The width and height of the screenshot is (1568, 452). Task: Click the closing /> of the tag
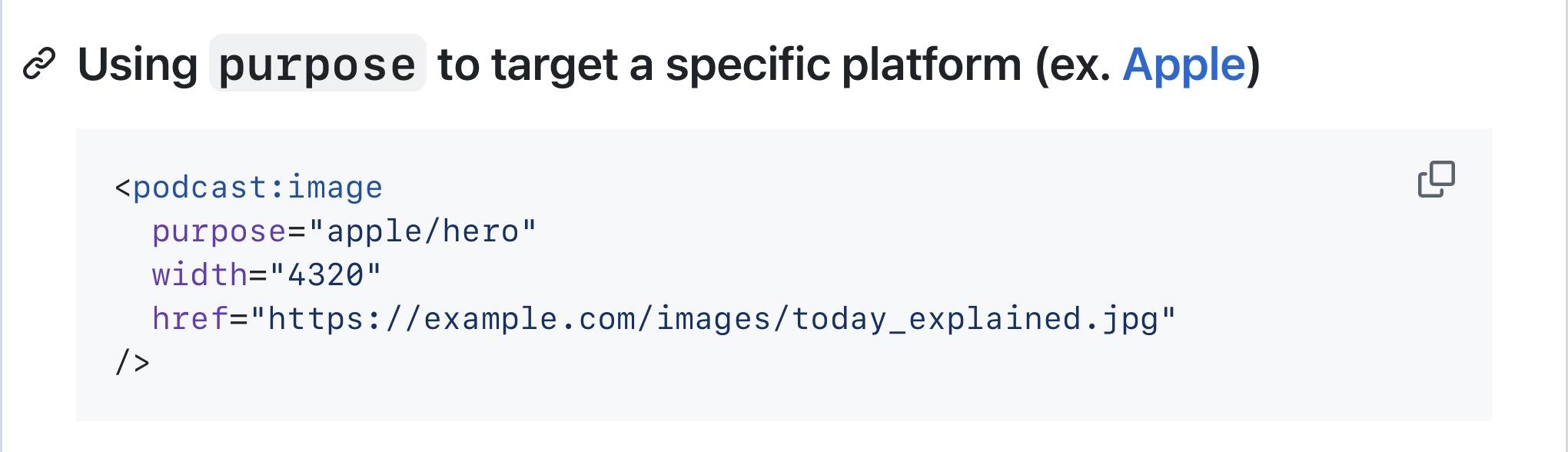coord(132,362)
